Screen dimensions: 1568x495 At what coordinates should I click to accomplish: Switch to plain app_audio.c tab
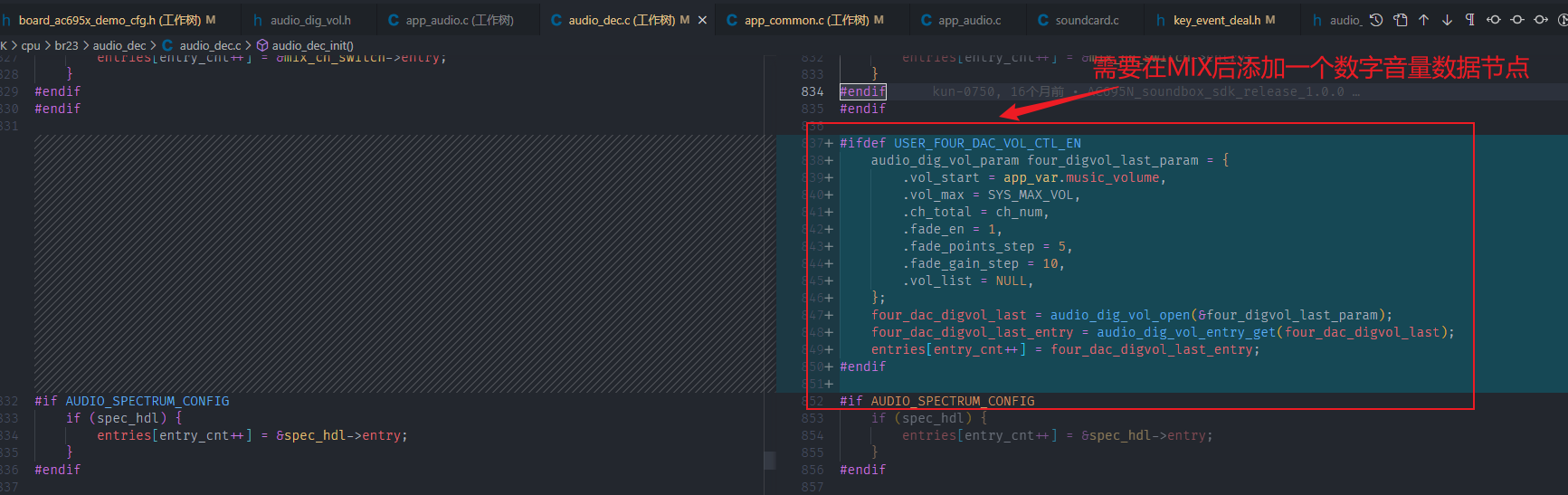click(969, 20)
